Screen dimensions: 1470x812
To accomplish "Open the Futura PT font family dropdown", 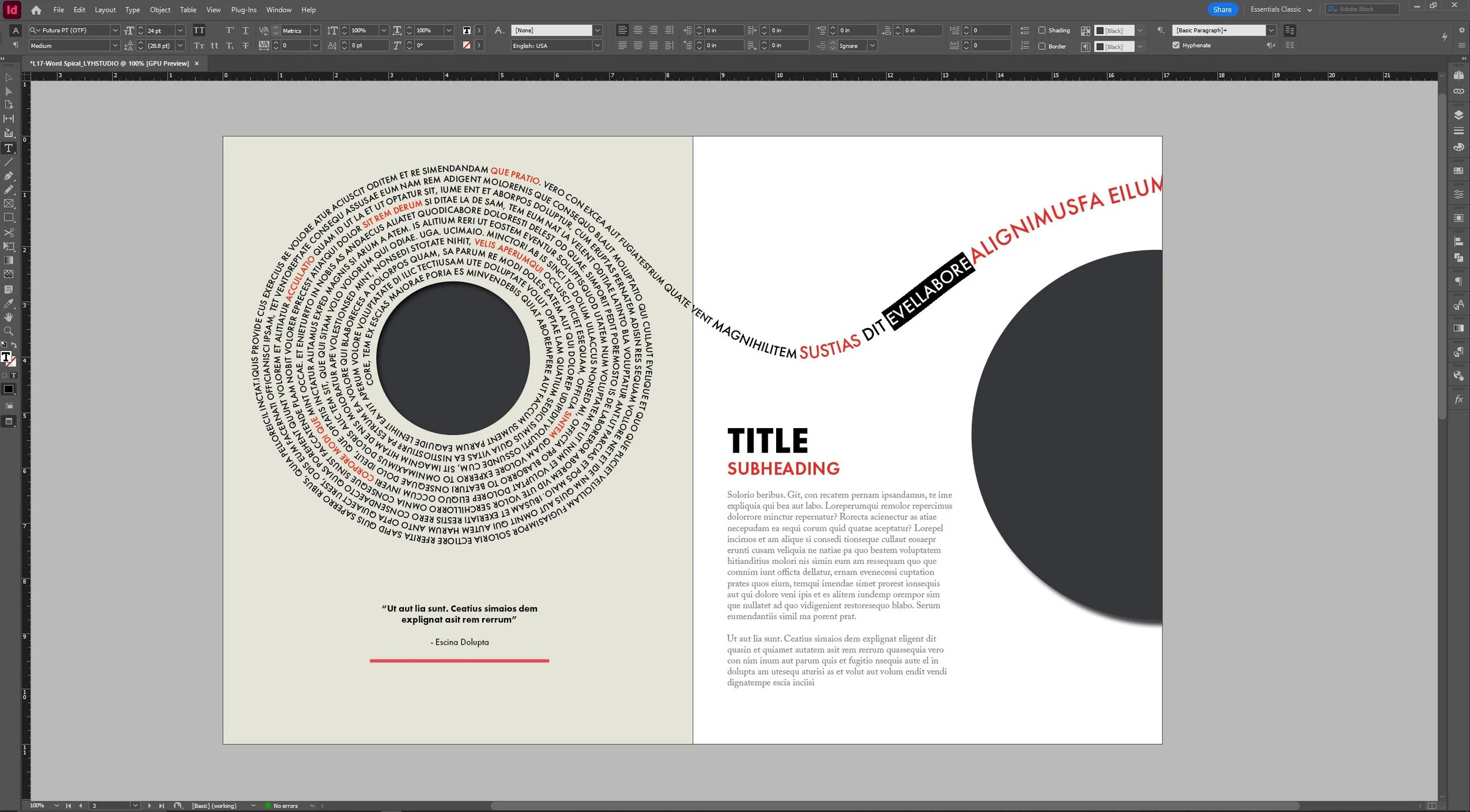I will (115, 30).
